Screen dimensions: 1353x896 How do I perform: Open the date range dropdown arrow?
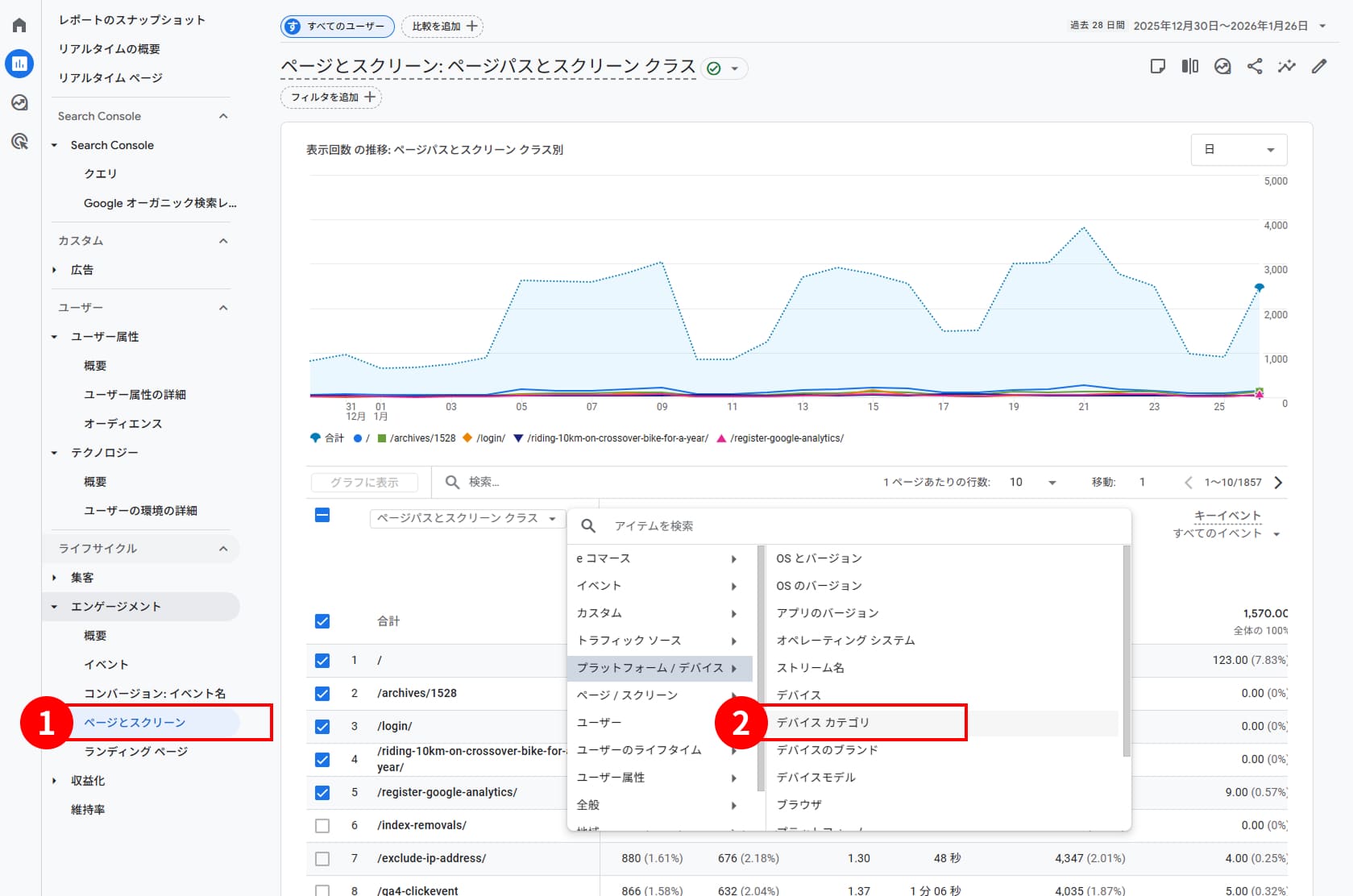1322,26
